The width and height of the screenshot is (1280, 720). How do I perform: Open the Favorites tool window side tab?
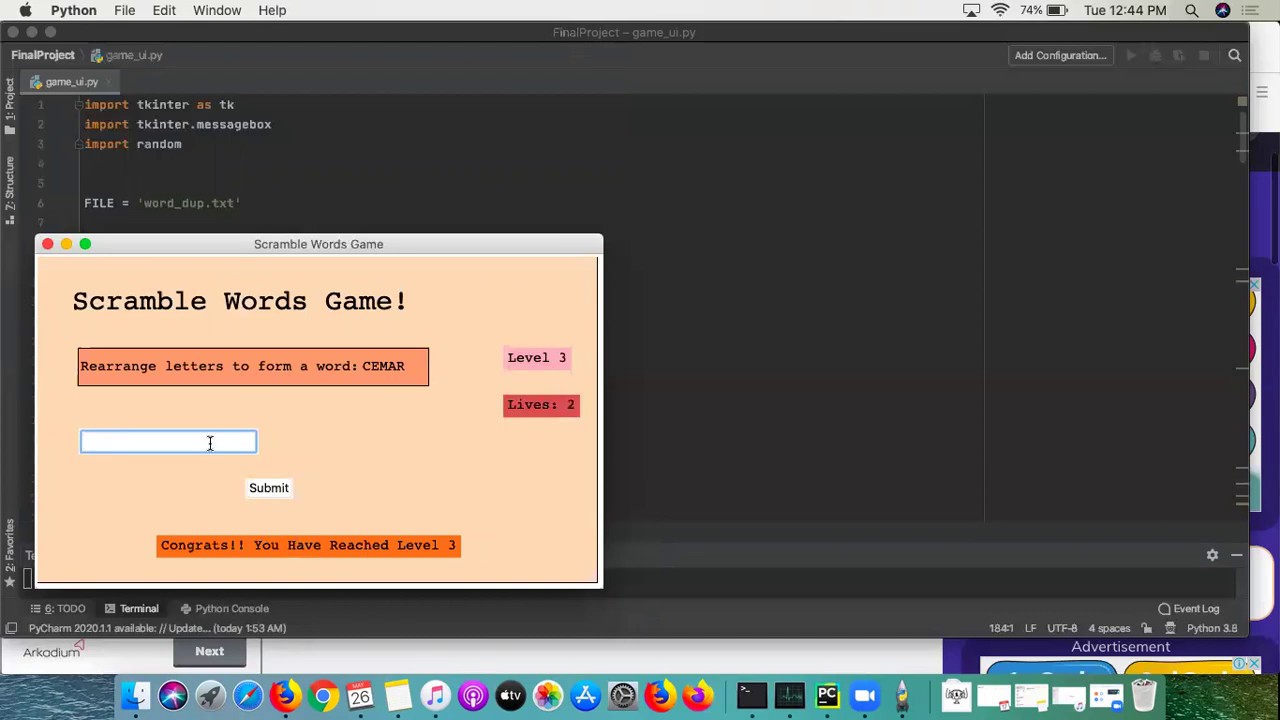(10, 551)
